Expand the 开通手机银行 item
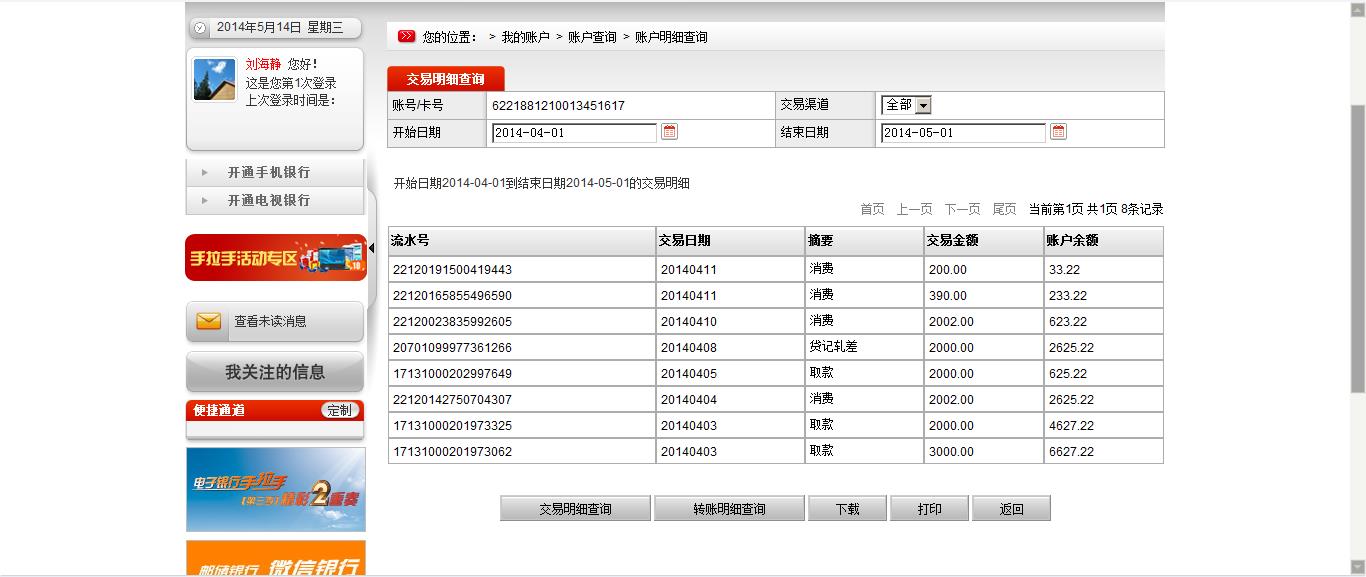Screen dimensions: 1366x577 pyautogui.click(x=268, y=172)
